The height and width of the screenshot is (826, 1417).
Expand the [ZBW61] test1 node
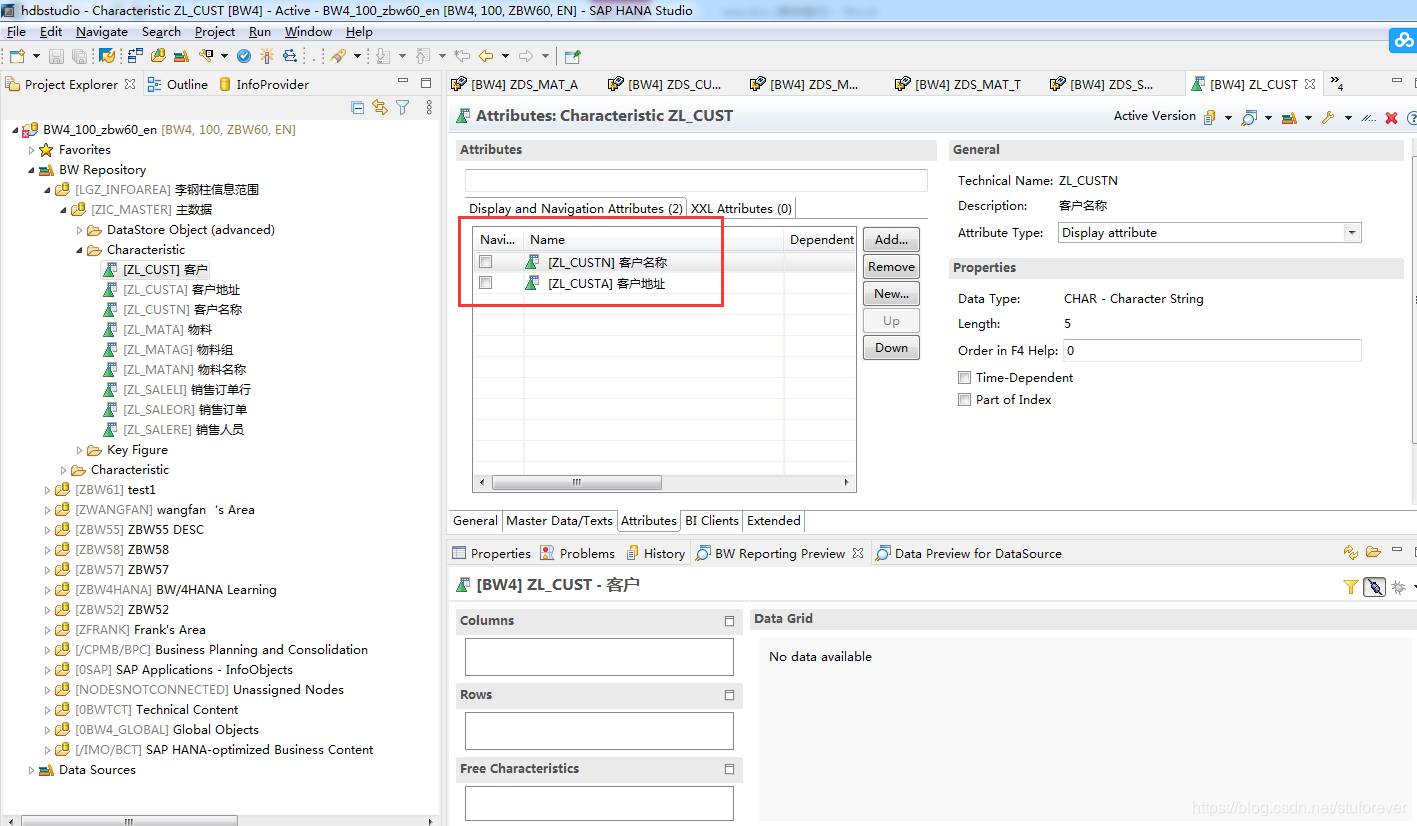(x=47, y=490)
